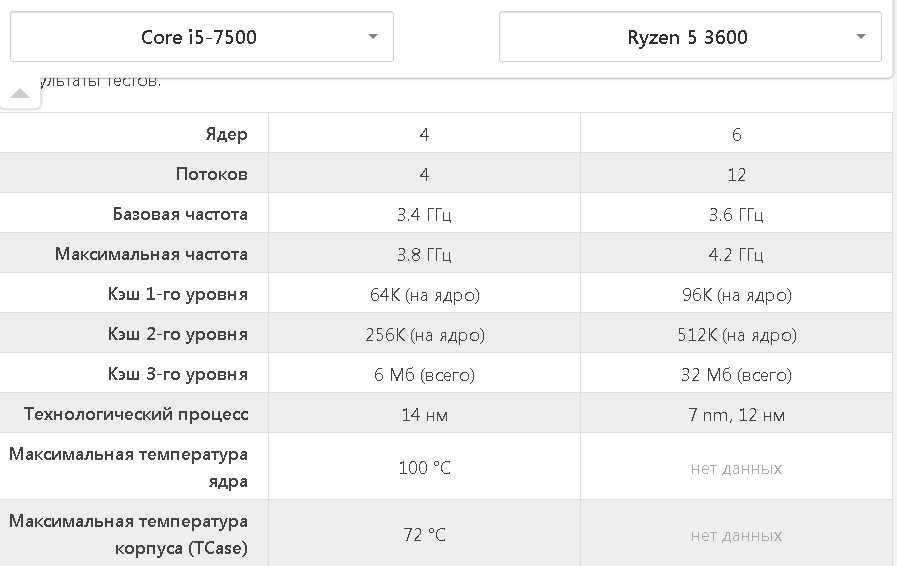Click the "Технологический процесс" row label
Viewport: 897px width, 566px height.
[x=136, y=414]
